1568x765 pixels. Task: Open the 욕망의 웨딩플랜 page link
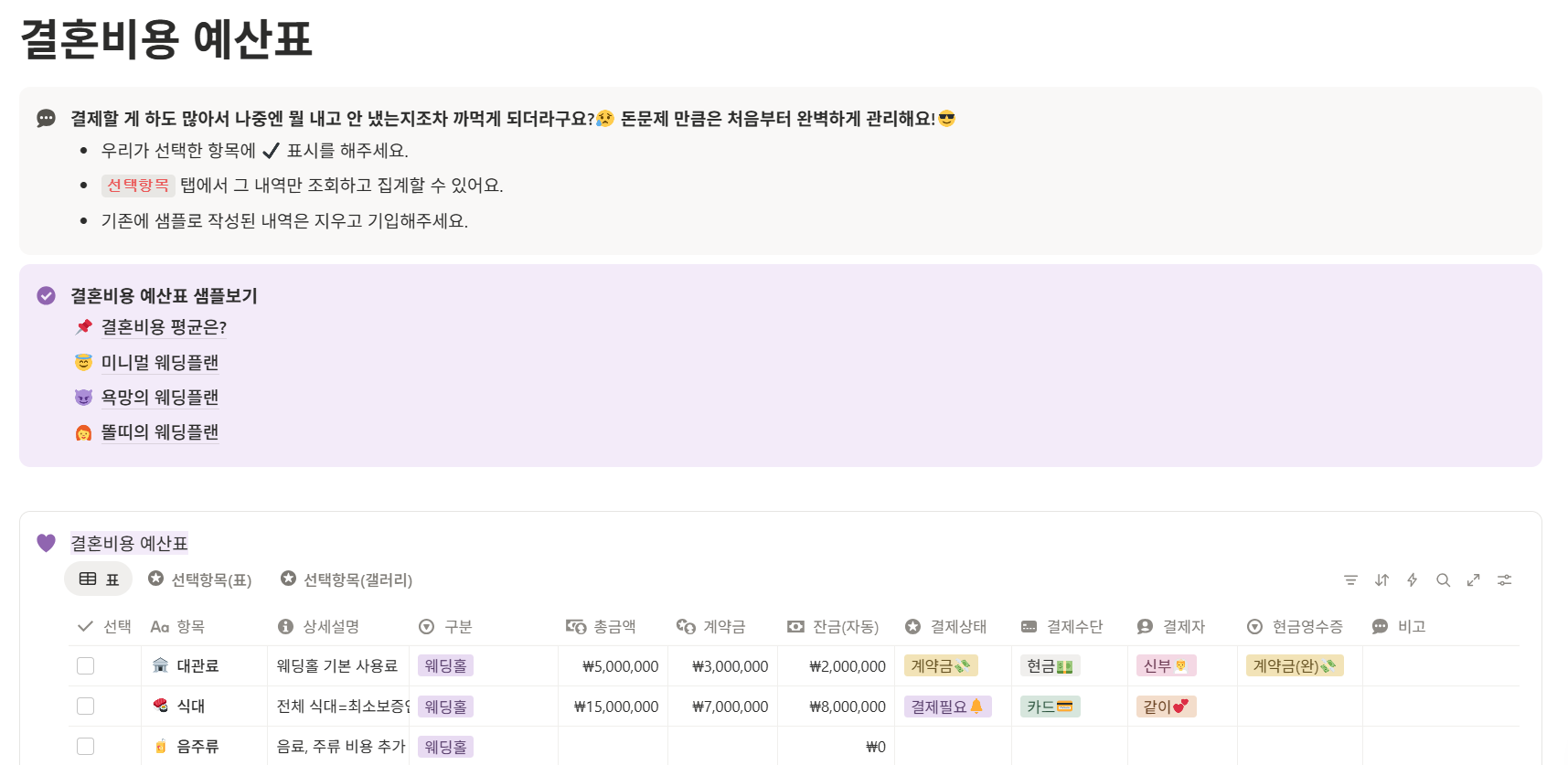point(160,397)
